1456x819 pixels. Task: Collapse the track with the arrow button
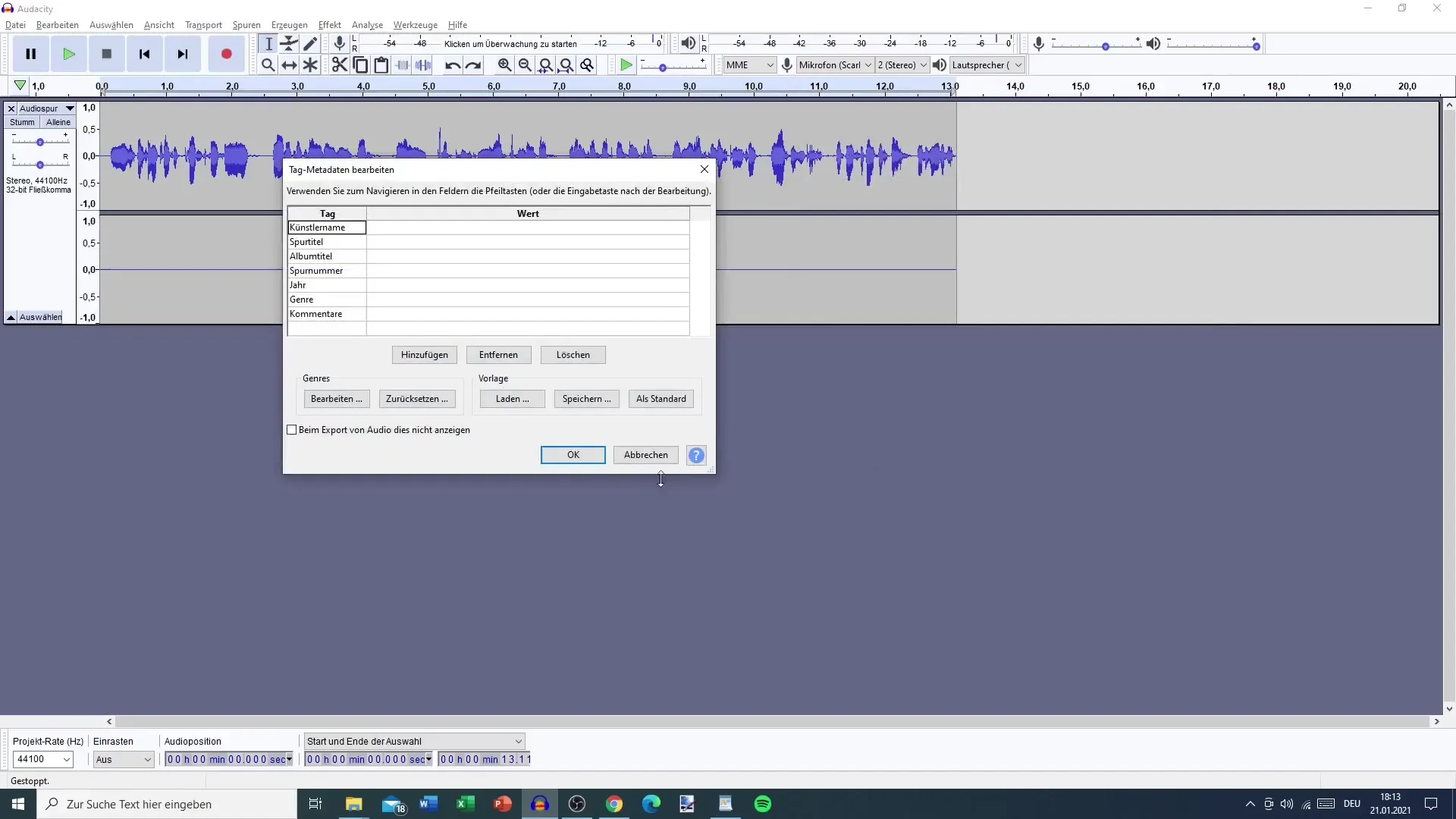point(11,317)
